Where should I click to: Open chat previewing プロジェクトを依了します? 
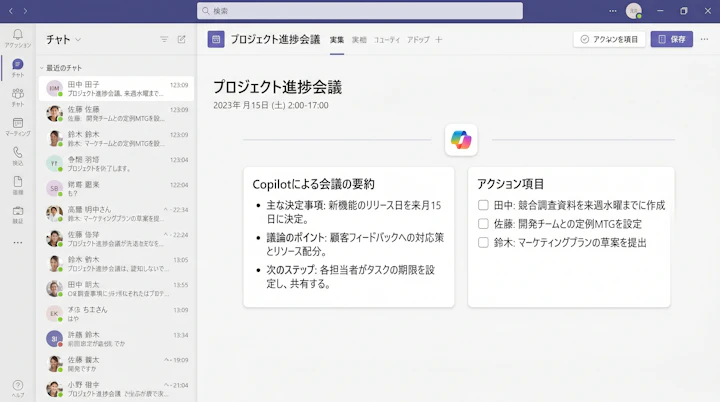[116, 164]
